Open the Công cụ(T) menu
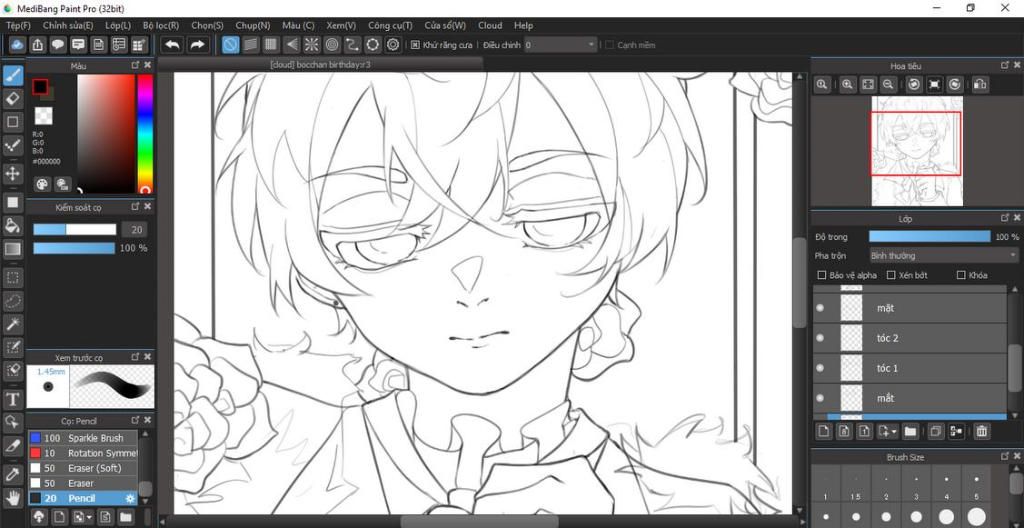Viewport: 1024px width, 528px height. pyautogui.click(x=391, y=25)
